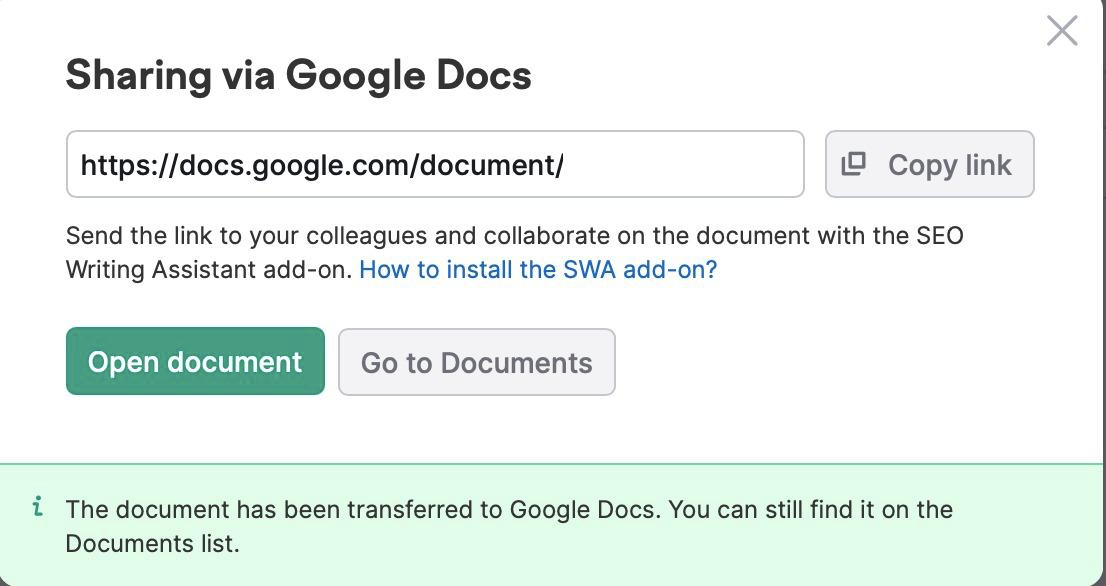Click the info icon in green banner
This screenshot has height=586, width=1106.
click(x=38, y=506)
